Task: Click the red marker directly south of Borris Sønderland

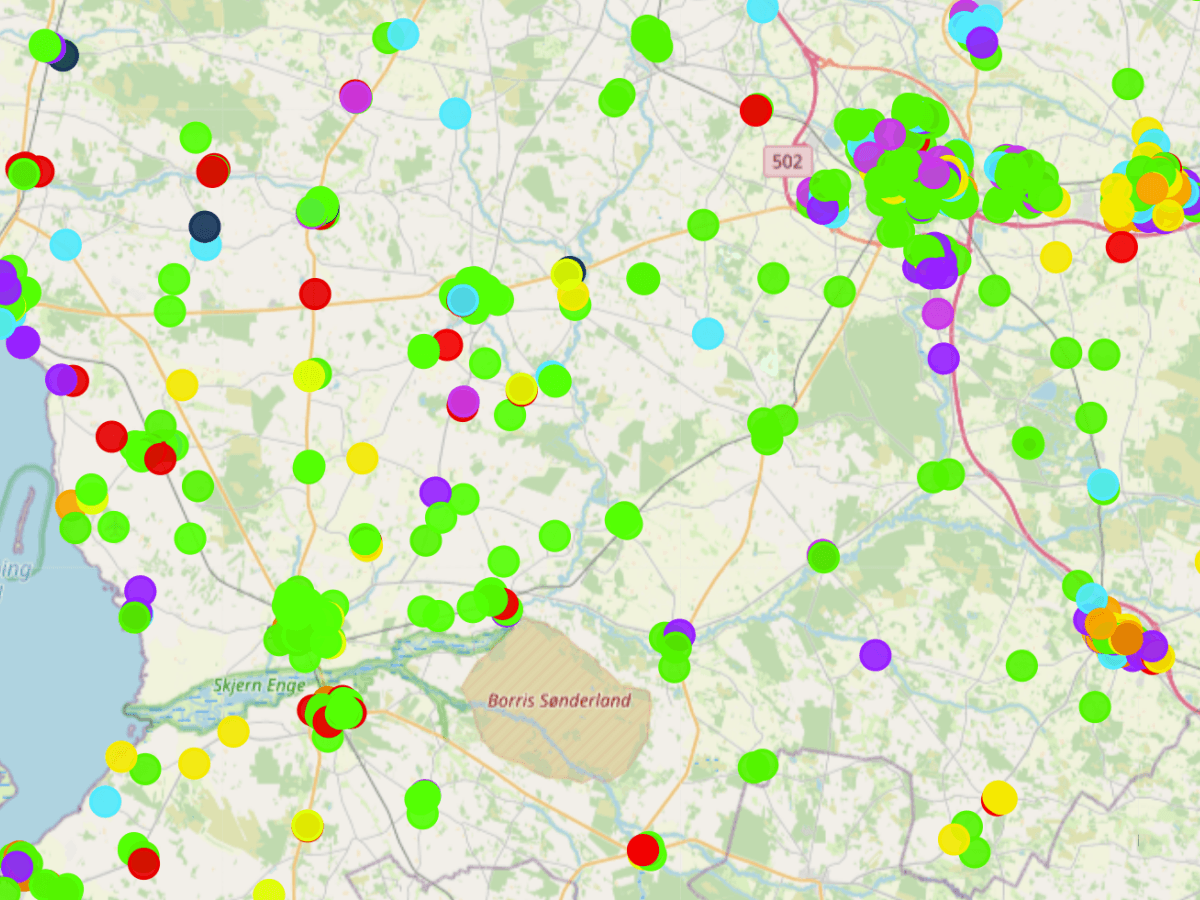Action: (x=642, y=850)
